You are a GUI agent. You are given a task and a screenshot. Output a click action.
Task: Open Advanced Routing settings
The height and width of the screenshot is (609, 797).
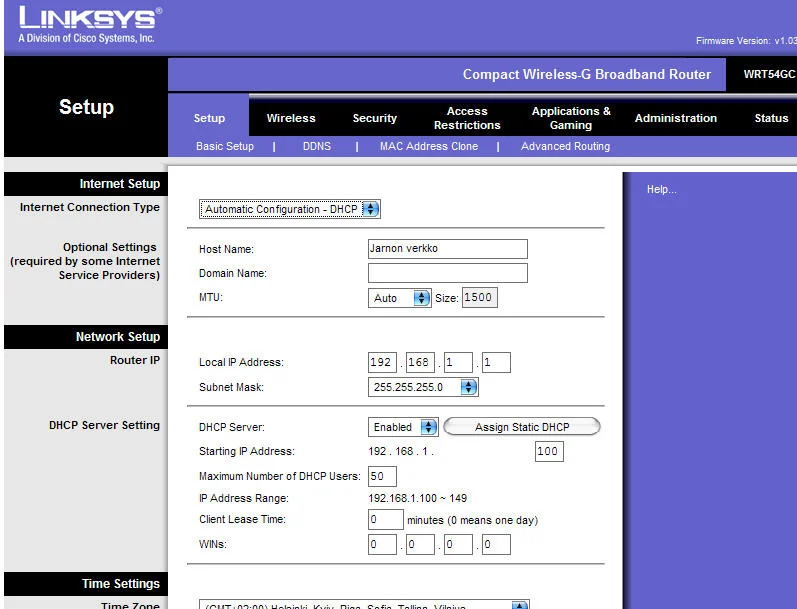[x=565, y=146]
